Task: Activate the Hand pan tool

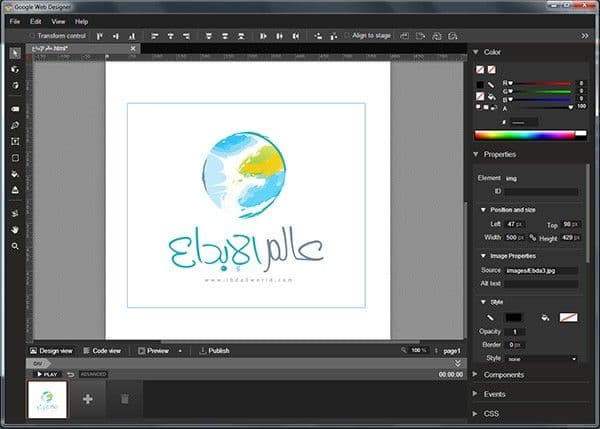Action: click(x=15, y=229)
